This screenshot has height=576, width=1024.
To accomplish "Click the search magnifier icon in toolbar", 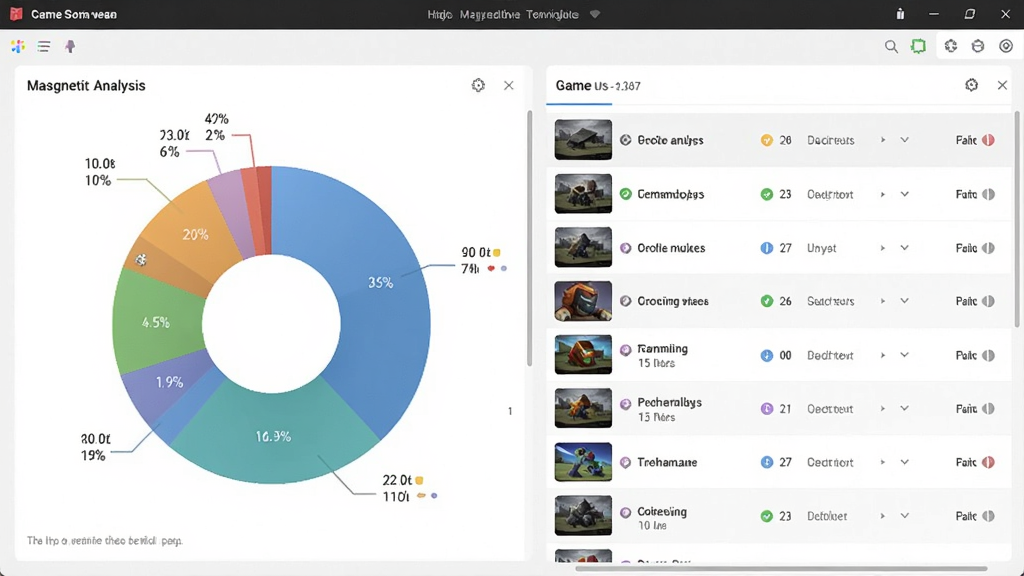I will [x=891, y=46].
